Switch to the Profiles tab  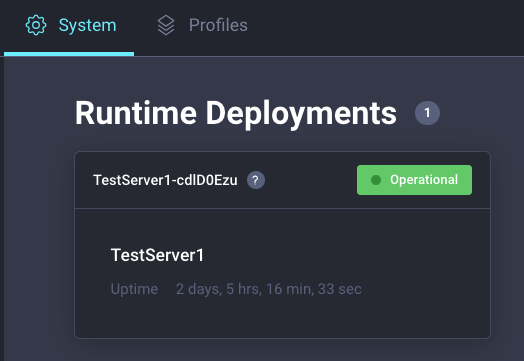point(203,26)
